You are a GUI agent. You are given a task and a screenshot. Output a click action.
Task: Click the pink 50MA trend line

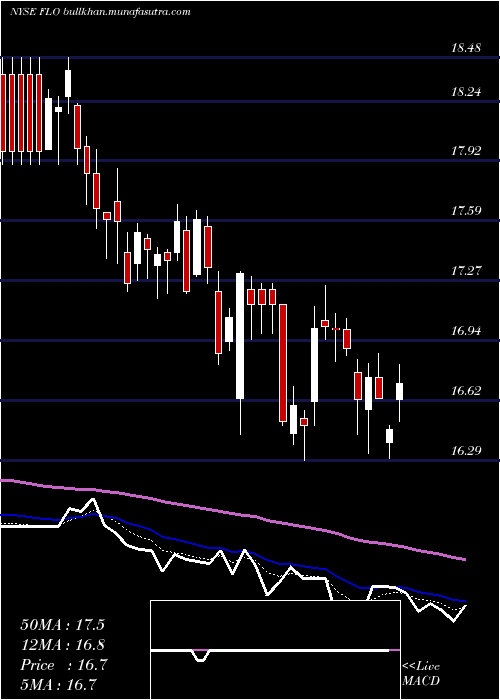pyautogui.click(x=232, y=512)
